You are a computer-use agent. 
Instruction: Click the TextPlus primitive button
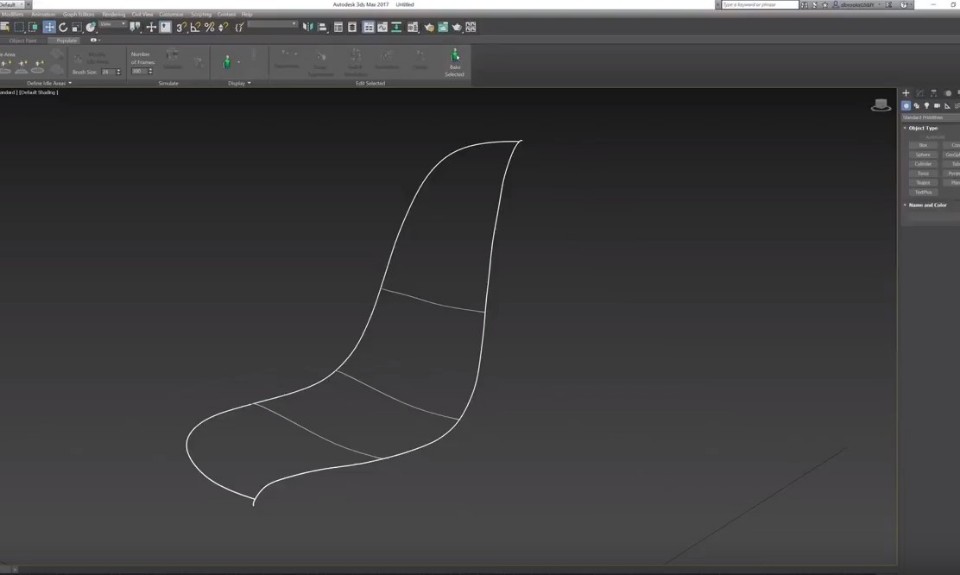pyautogui.click(x=923, y=192)
